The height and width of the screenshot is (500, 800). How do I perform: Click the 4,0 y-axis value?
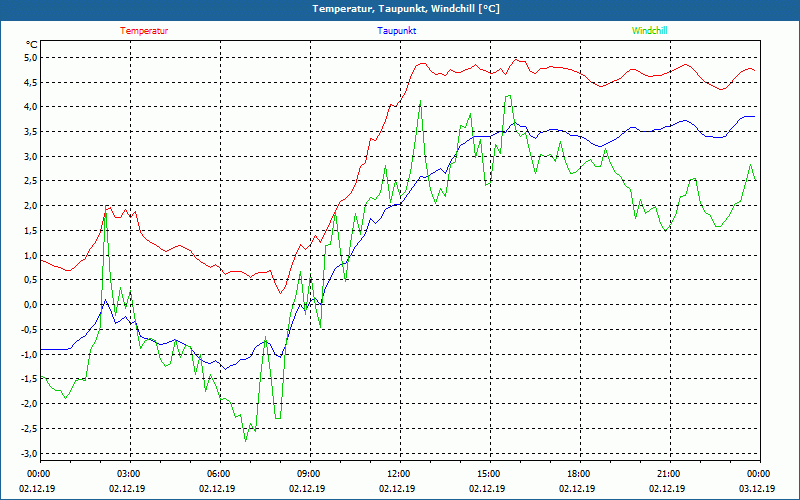(x=31, y=107)
